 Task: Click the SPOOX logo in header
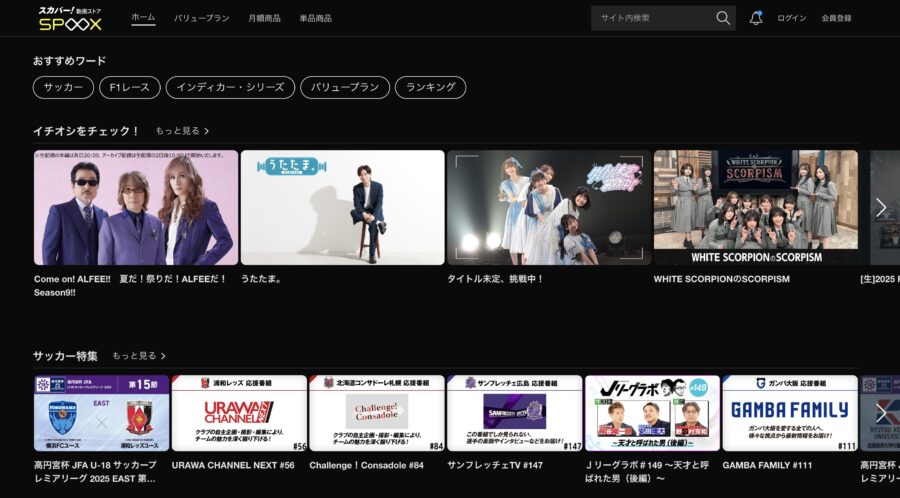pos(69,18)
